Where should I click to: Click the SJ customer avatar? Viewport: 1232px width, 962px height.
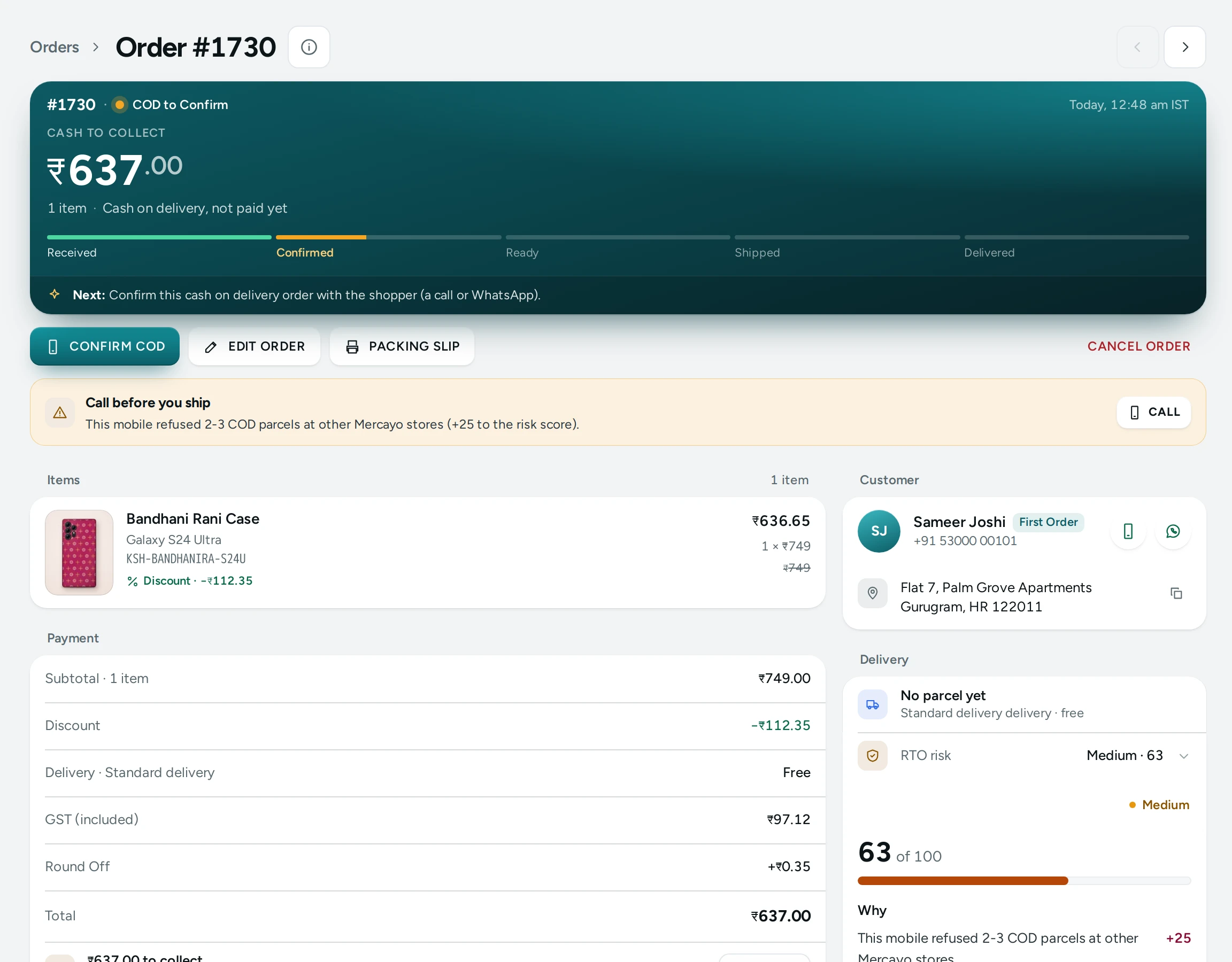[x=879, y=531]
